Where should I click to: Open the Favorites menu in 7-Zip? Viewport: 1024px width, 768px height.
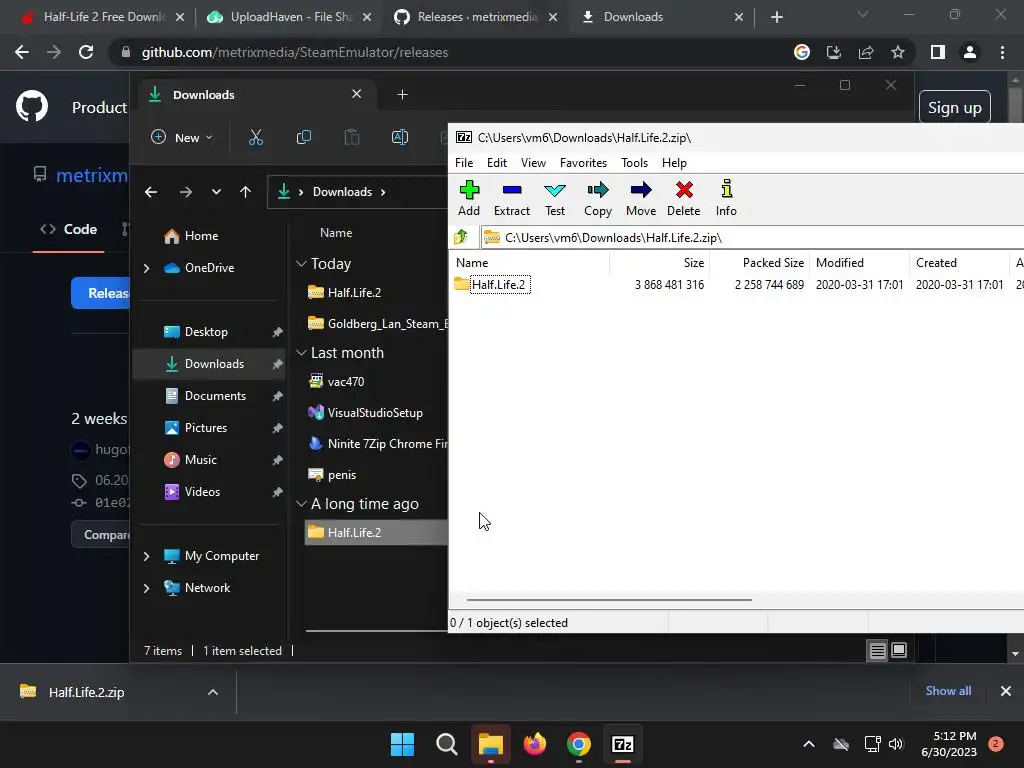[x=583, y=163]
